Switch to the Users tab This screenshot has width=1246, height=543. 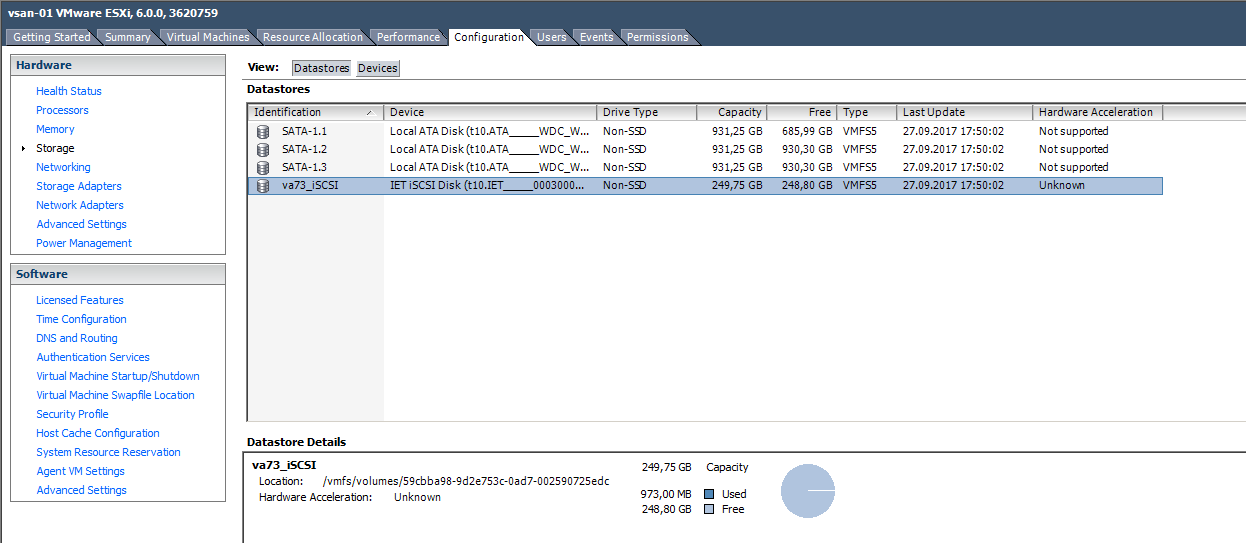click(552, 37)
